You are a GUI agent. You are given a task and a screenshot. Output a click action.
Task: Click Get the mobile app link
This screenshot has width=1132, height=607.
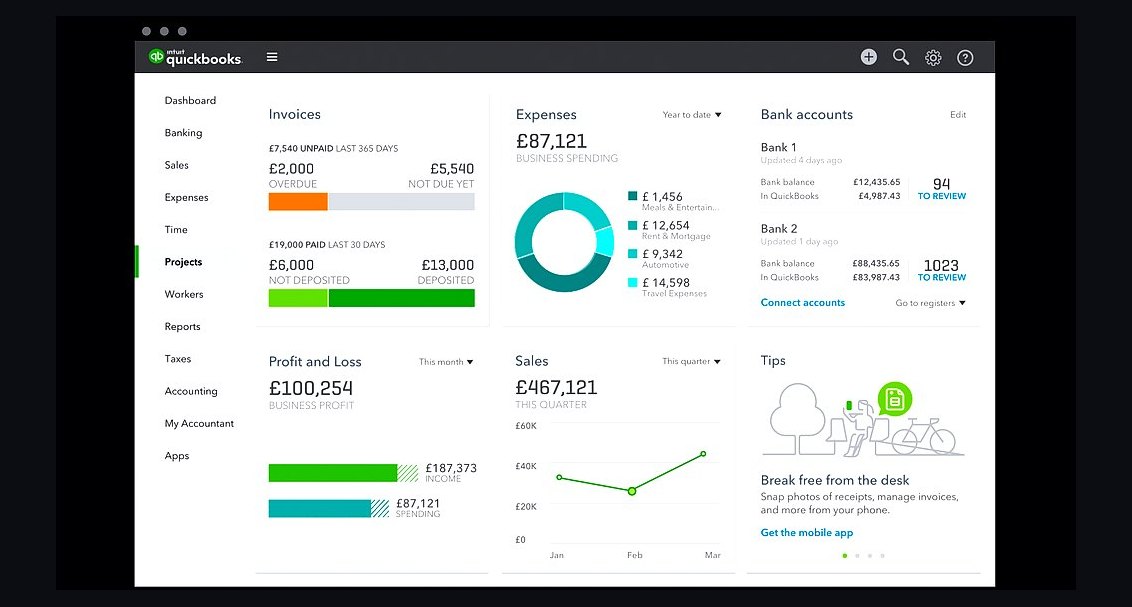coord(806,533)
